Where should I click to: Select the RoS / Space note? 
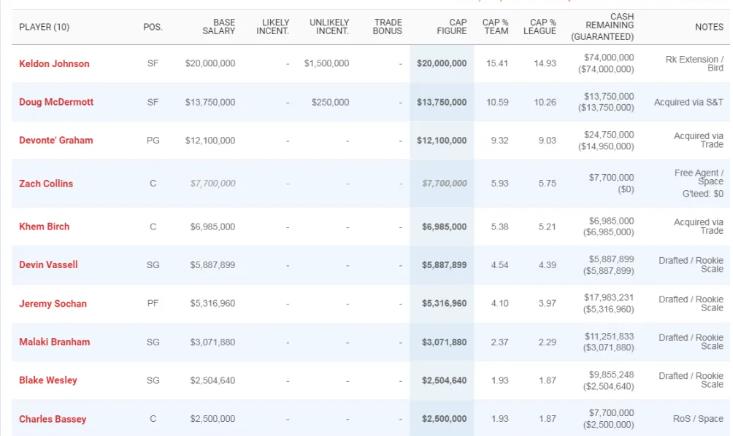click(x=698, y=419)
